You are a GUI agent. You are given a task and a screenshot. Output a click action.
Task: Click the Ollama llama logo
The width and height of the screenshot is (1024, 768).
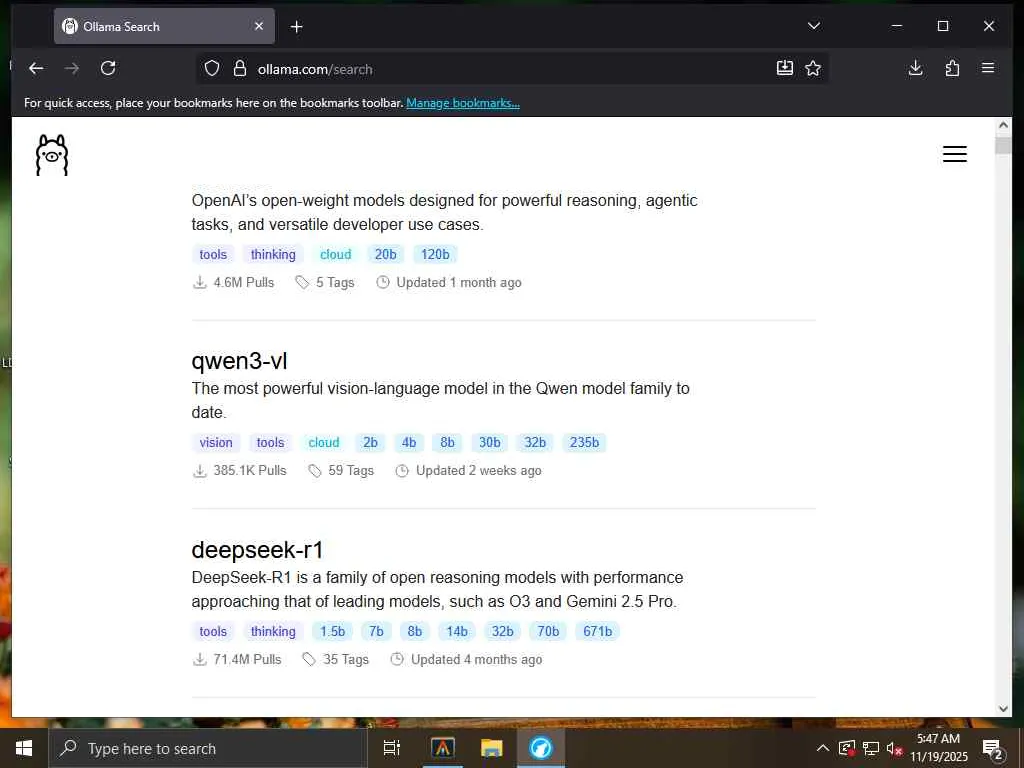(x=52, y=155)
